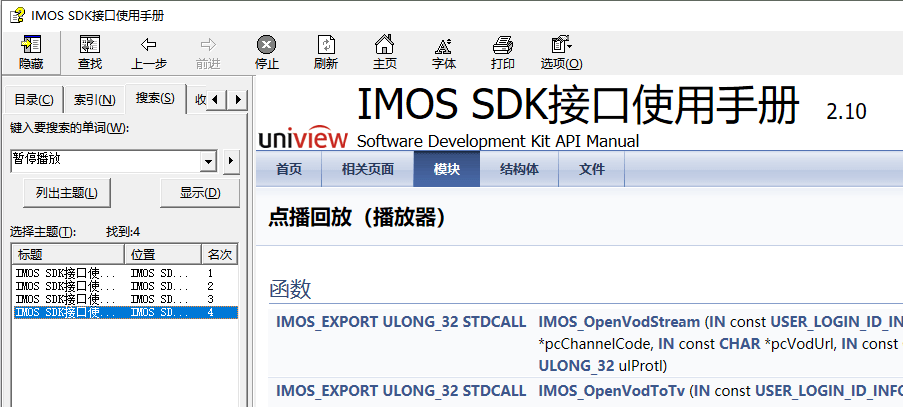Image resolution: width=903 pixels, height=407 pixels.
Task: Open search operators arrow beside search box
Action: click(x=231, y=162)
